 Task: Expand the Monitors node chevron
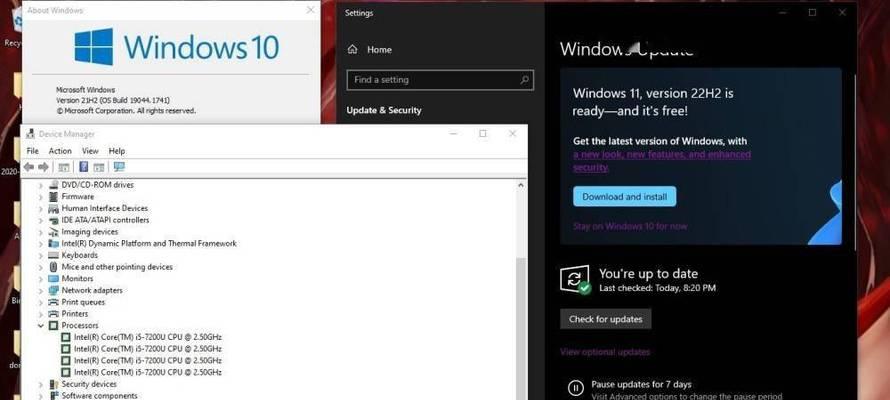coord(40,279)
